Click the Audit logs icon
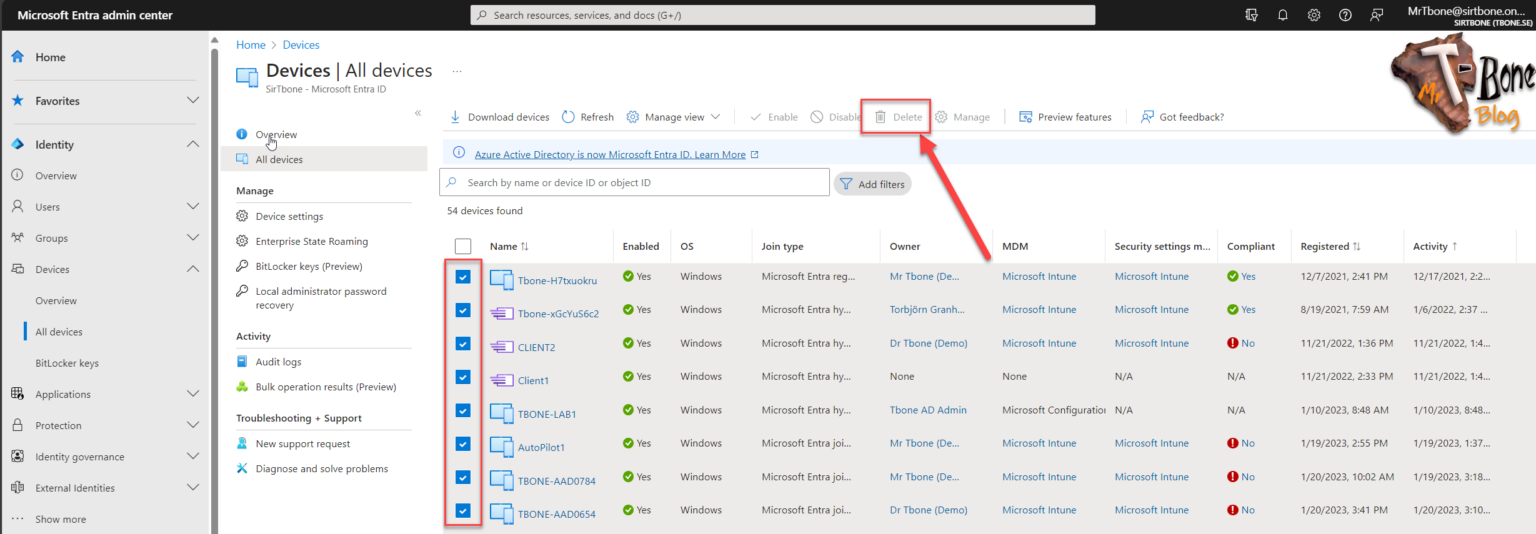Image resolution: width=1536 pixels, height=534 pixels. click(x=242, y=362)
